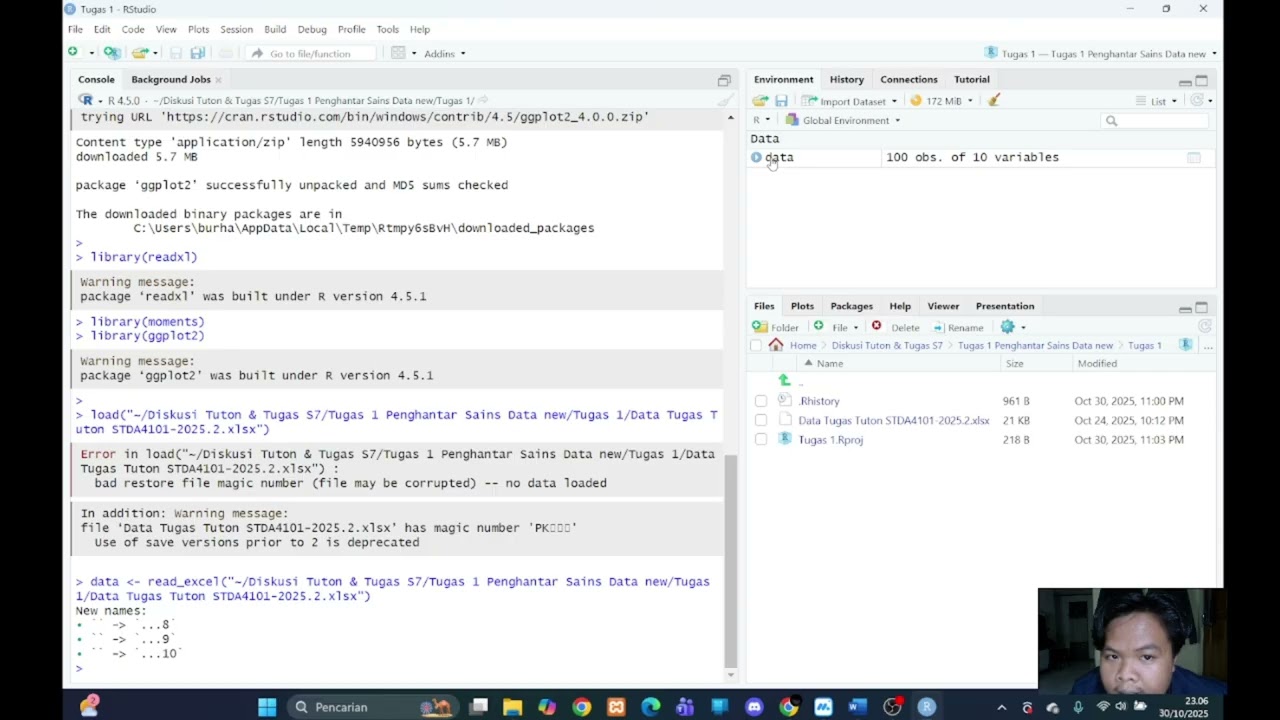The image size is (1280, 720).
Task: Navigate to Diskusi Tuton & Tugas S7 breadcrumb
Action: tap(886, 345)
